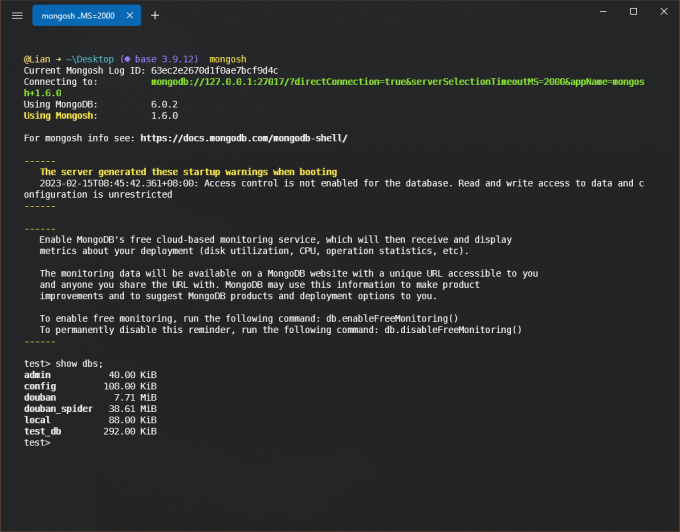This screenshot has width=680, height=532.
Task: Click the 'local' database name
Action: click(37, 420)
